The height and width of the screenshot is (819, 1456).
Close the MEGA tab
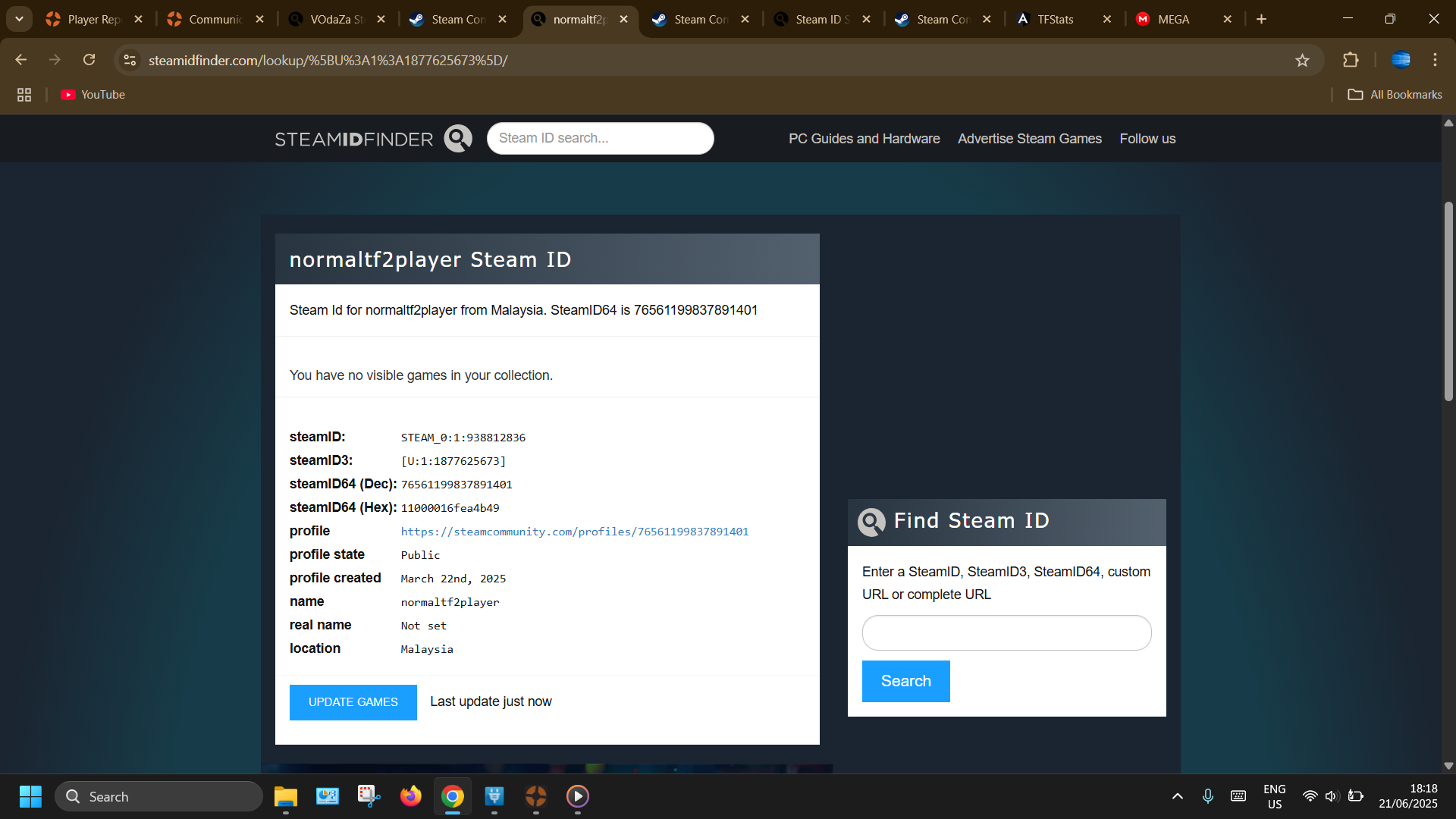pos(1227,19)
